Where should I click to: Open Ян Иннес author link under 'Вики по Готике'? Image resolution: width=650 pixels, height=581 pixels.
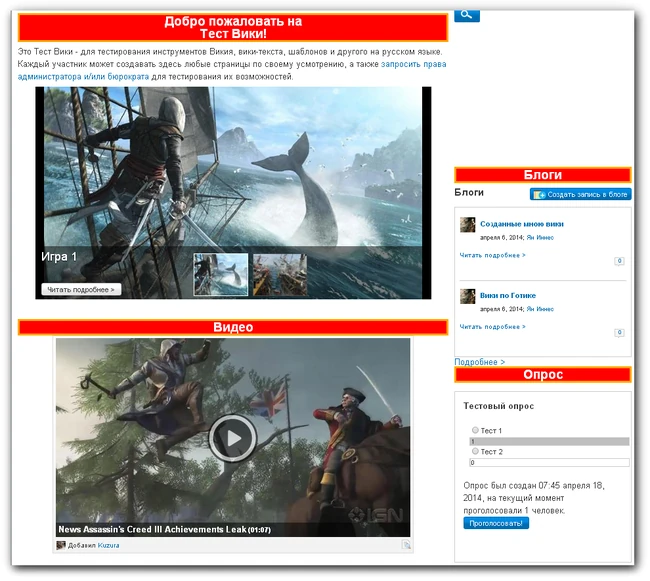tap(540, 309)
